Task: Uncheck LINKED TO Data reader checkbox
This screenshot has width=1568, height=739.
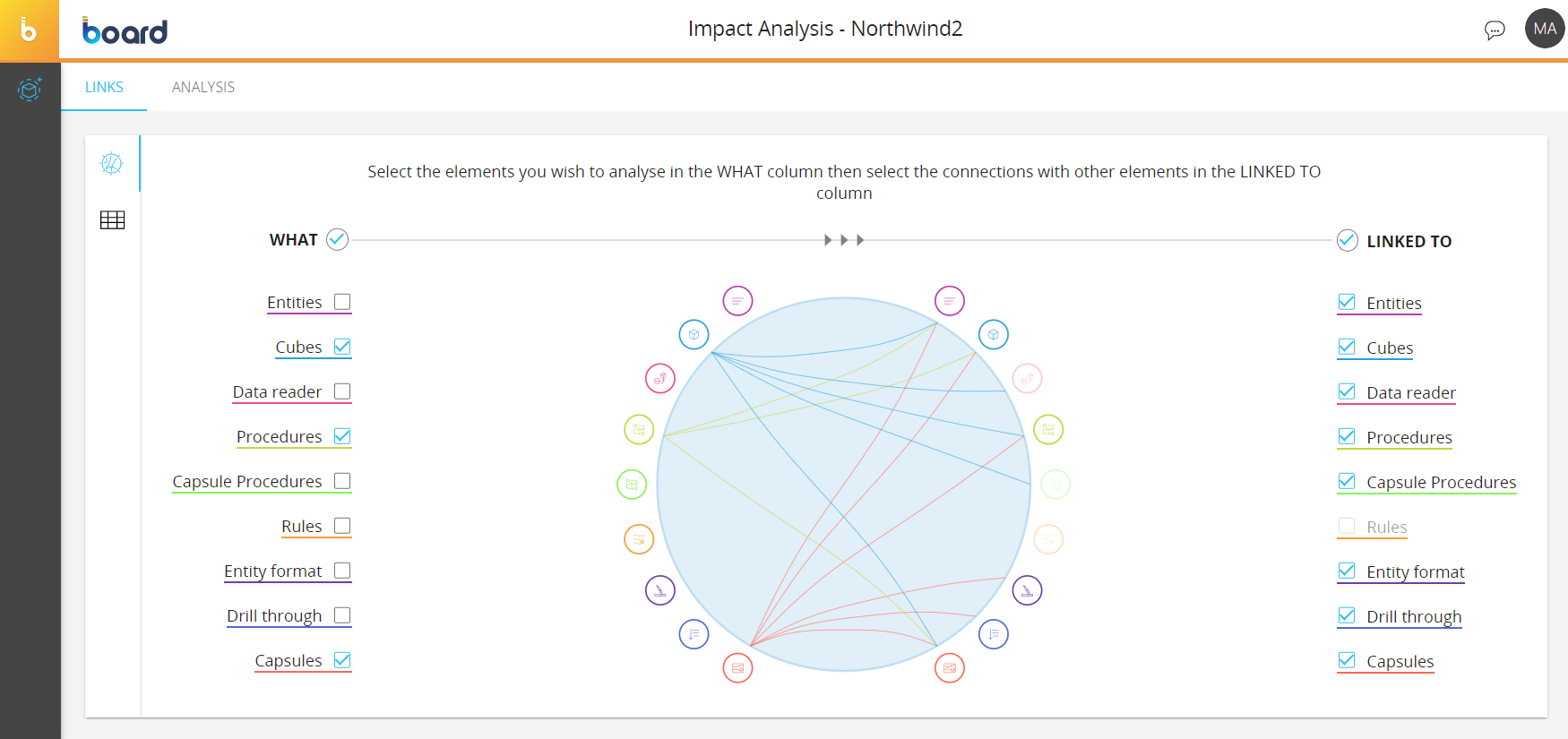Action: pyautogui.click(x=1347, y=391)
